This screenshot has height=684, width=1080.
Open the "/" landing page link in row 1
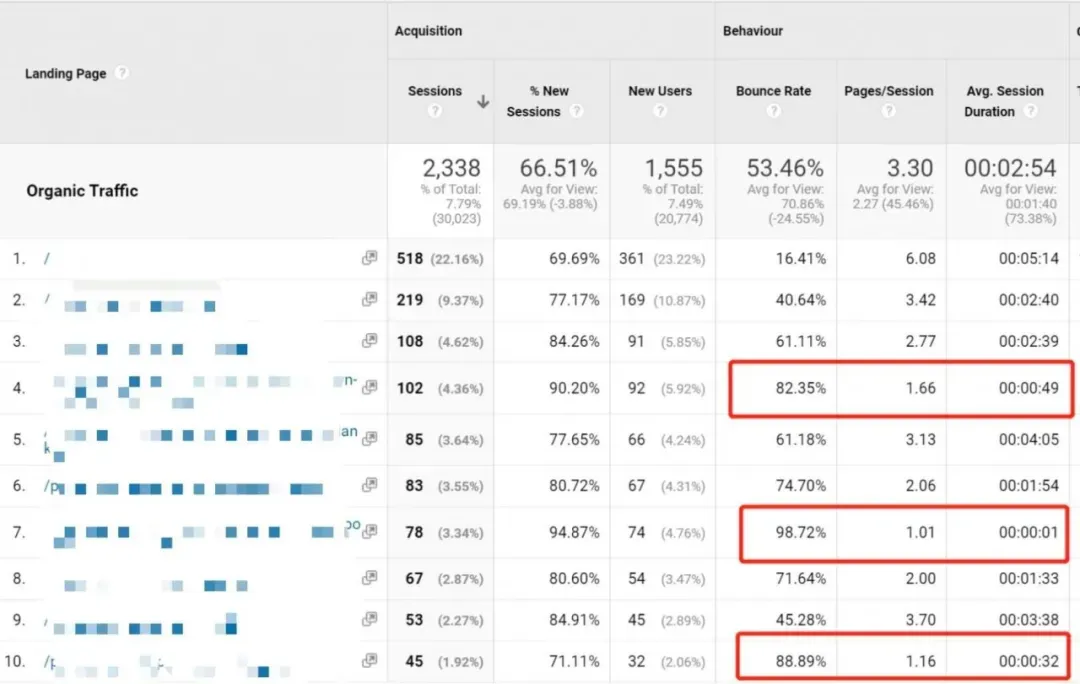click(x=47, y=258)
